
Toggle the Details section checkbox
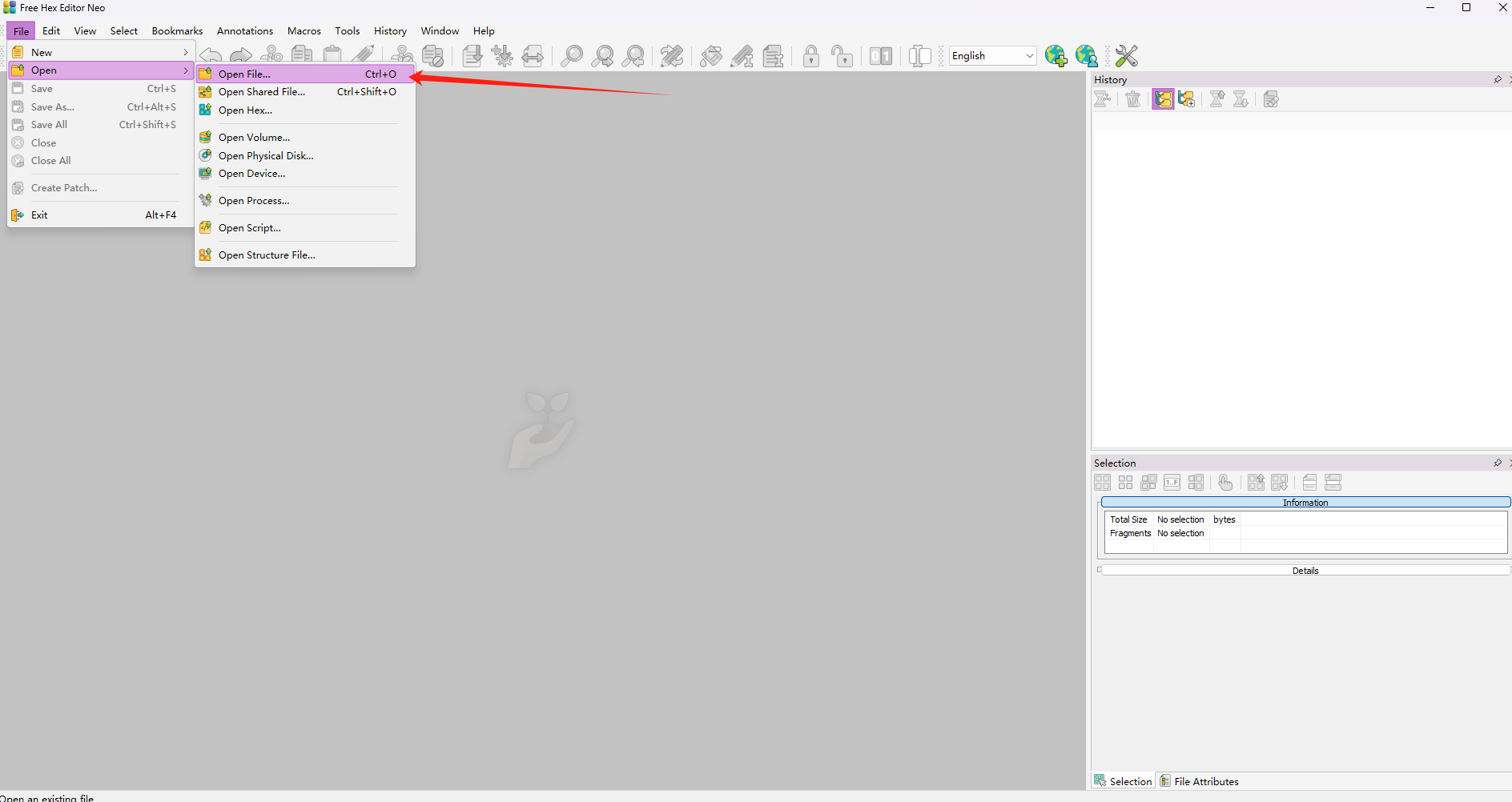pos(1100,570)
